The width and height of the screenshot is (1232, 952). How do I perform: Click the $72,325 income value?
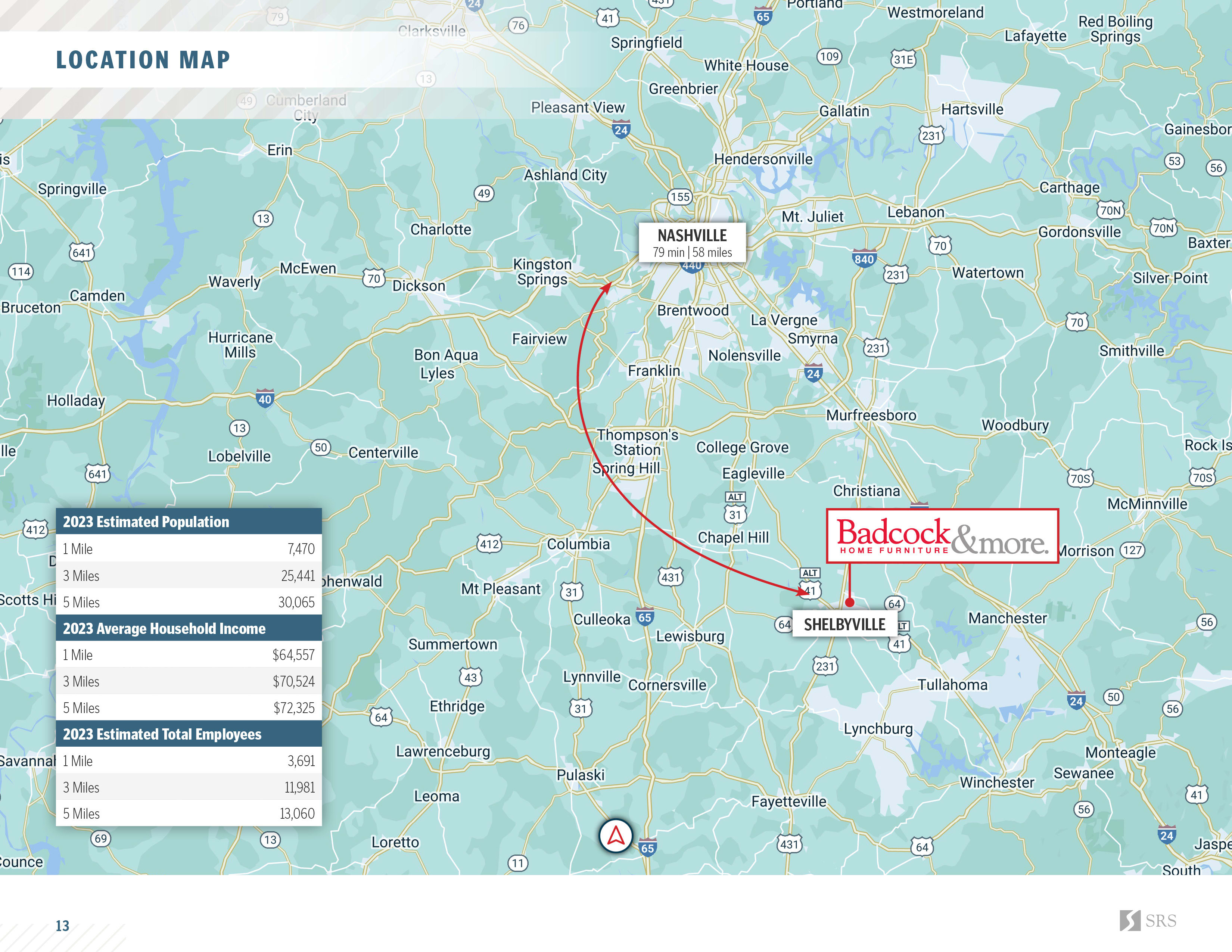click(294, 708)
